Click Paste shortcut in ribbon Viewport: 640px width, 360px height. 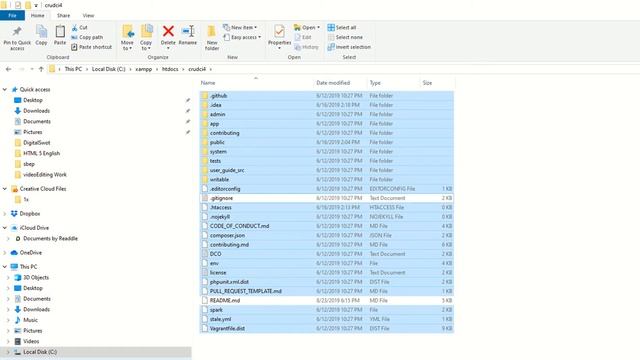click(x=91, y=47)
